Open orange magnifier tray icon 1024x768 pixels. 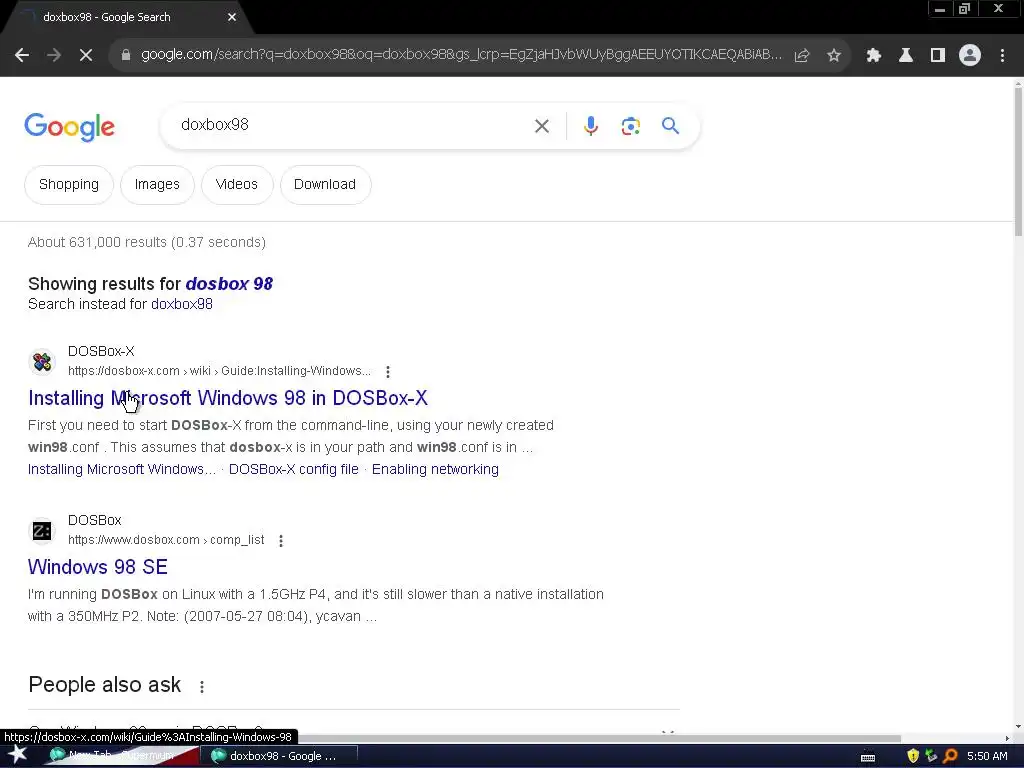click(950, 756)
